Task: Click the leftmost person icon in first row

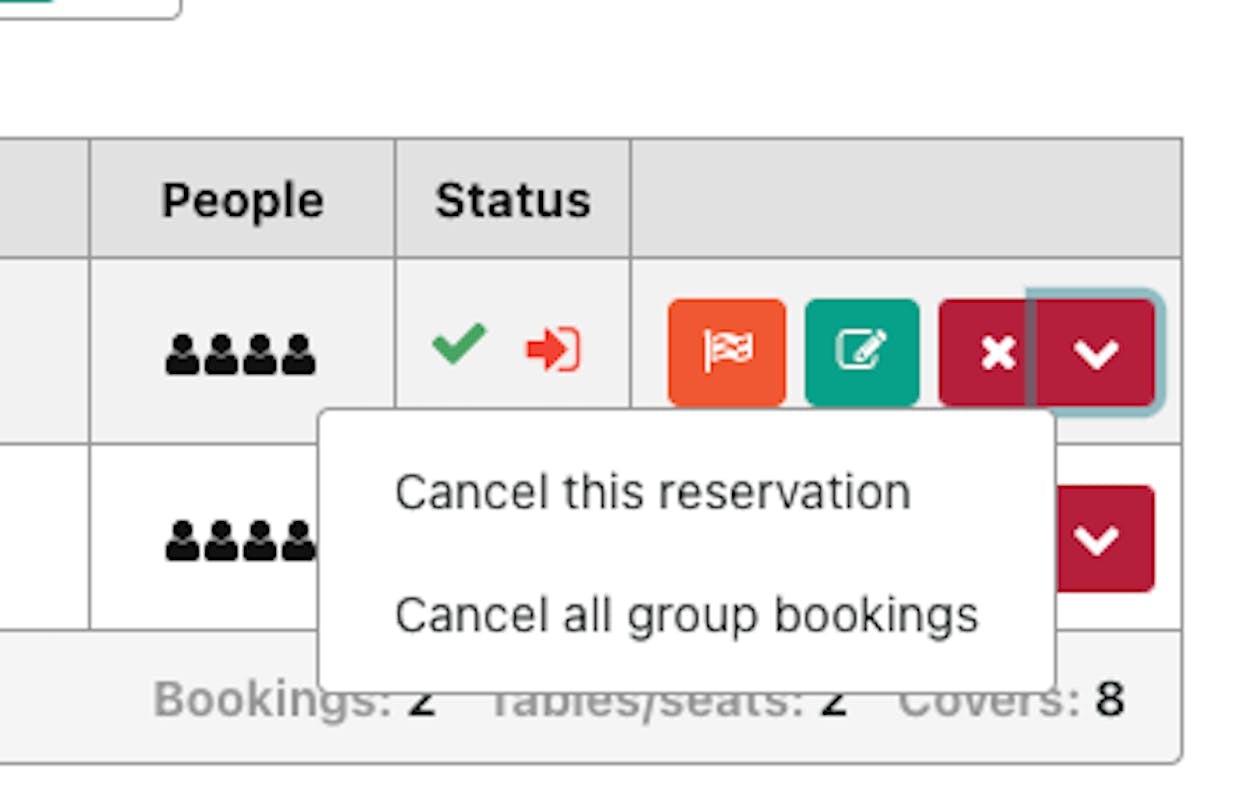Action: click(x=182, y=355)
